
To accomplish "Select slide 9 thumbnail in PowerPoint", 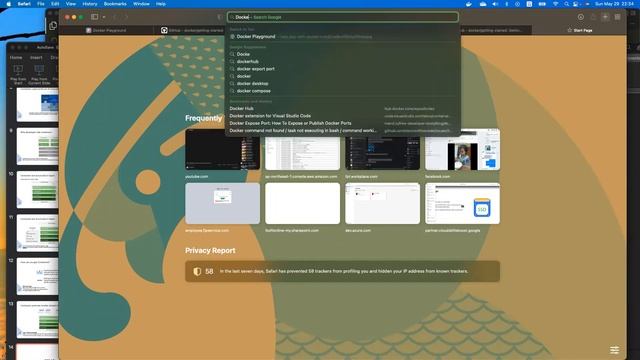I will coord(38,146).
